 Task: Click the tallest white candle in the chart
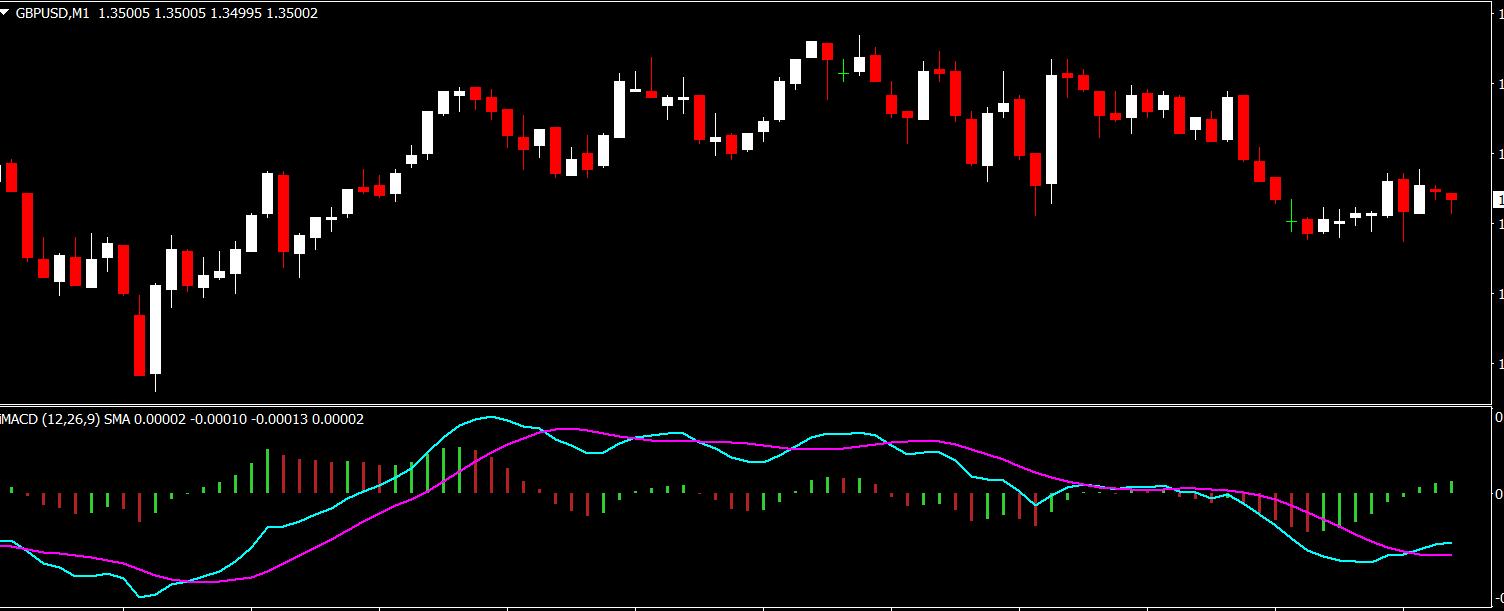[x=1051, y=129]
